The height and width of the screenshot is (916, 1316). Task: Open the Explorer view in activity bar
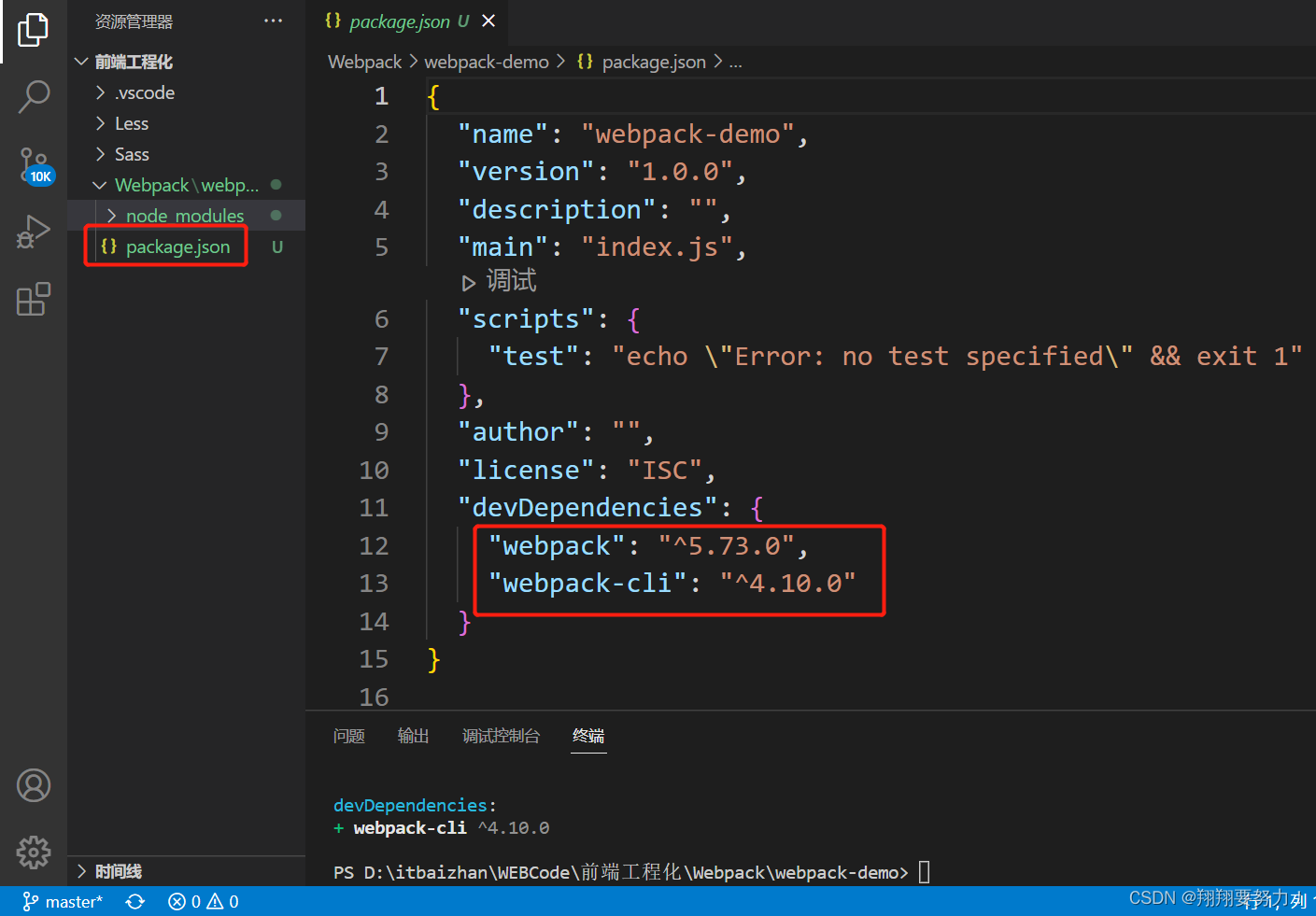[x=34, y=30]
